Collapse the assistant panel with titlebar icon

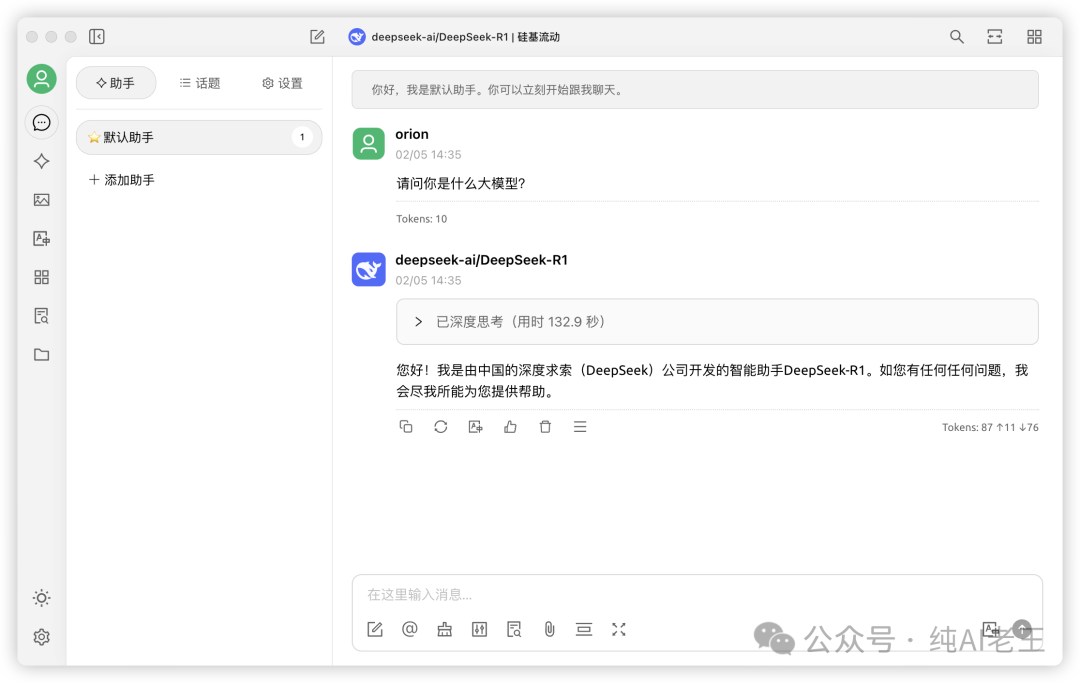(96, 36)
